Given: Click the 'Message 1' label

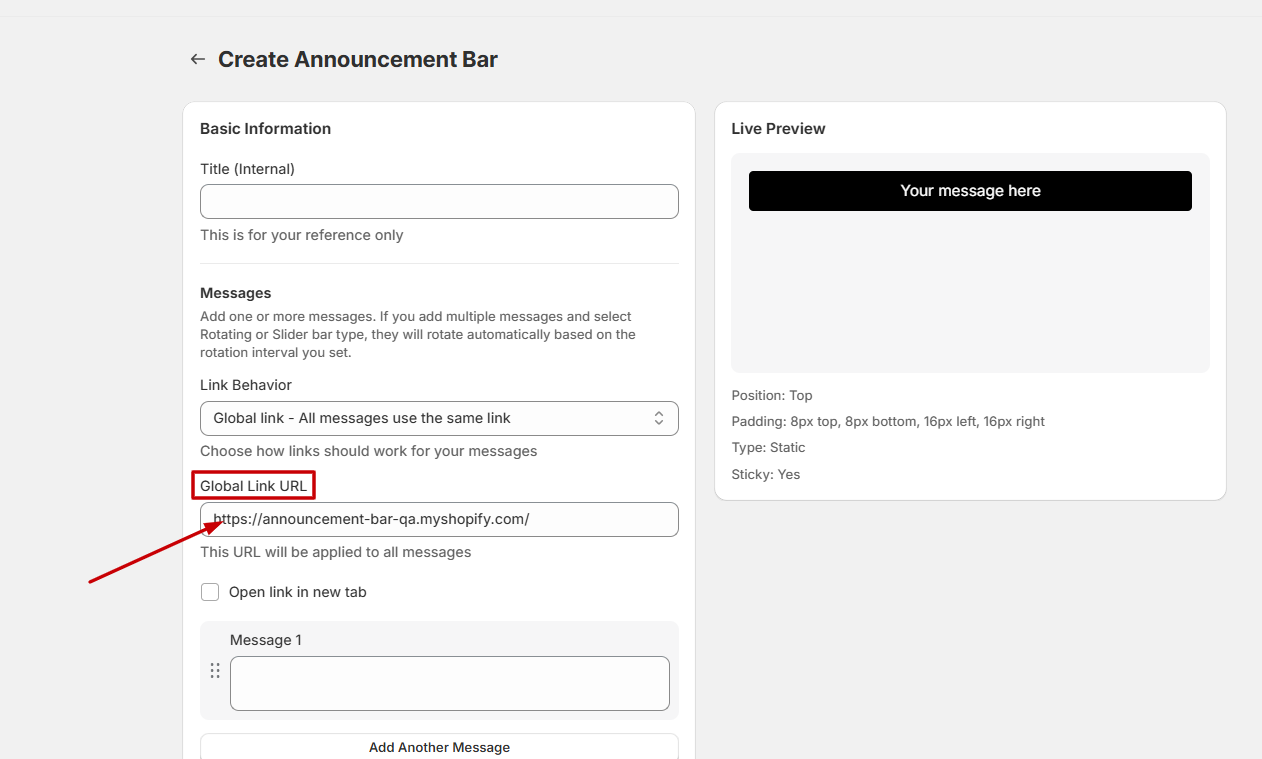Looking at the screenshot, I should point(266,640).
